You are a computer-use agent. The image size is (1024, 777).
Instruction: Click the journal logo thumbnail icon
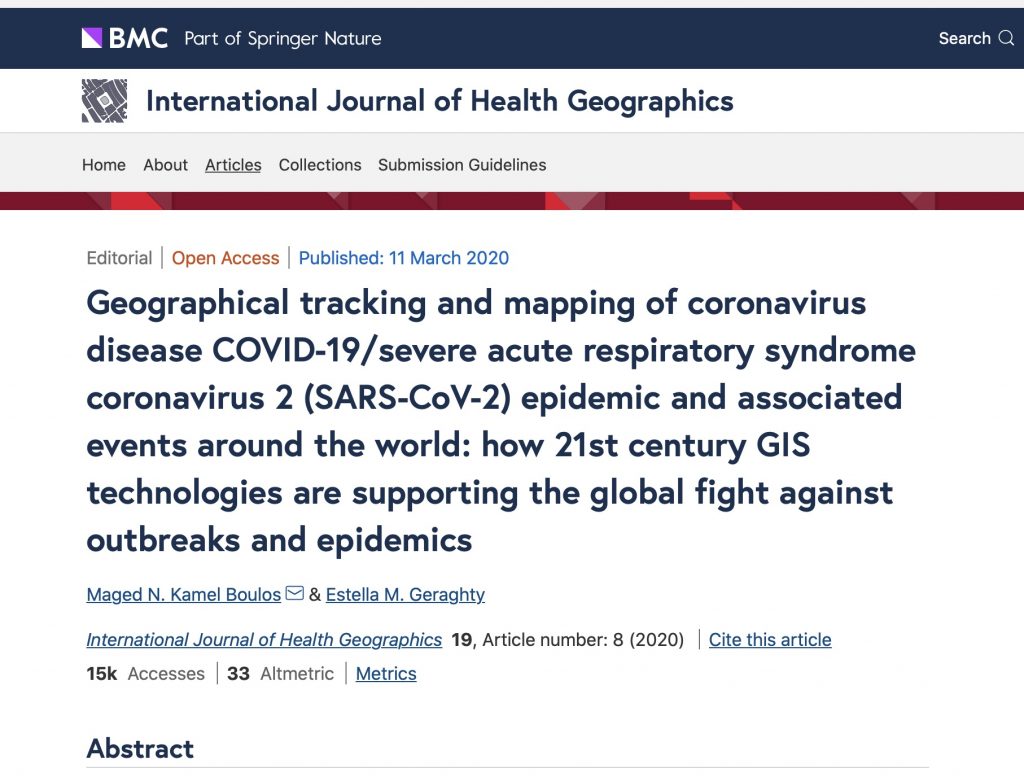[x=104, y=101]
